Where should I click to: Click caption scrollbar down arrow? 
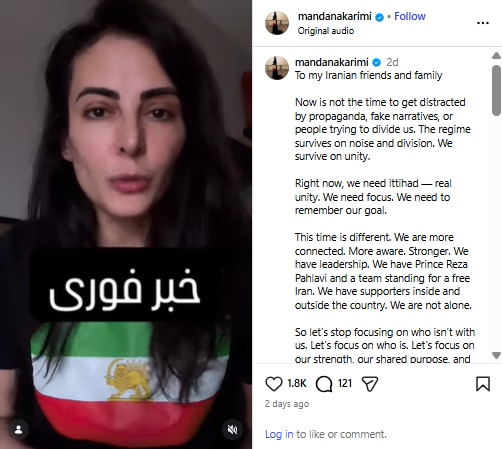click(x=496, y=355)
